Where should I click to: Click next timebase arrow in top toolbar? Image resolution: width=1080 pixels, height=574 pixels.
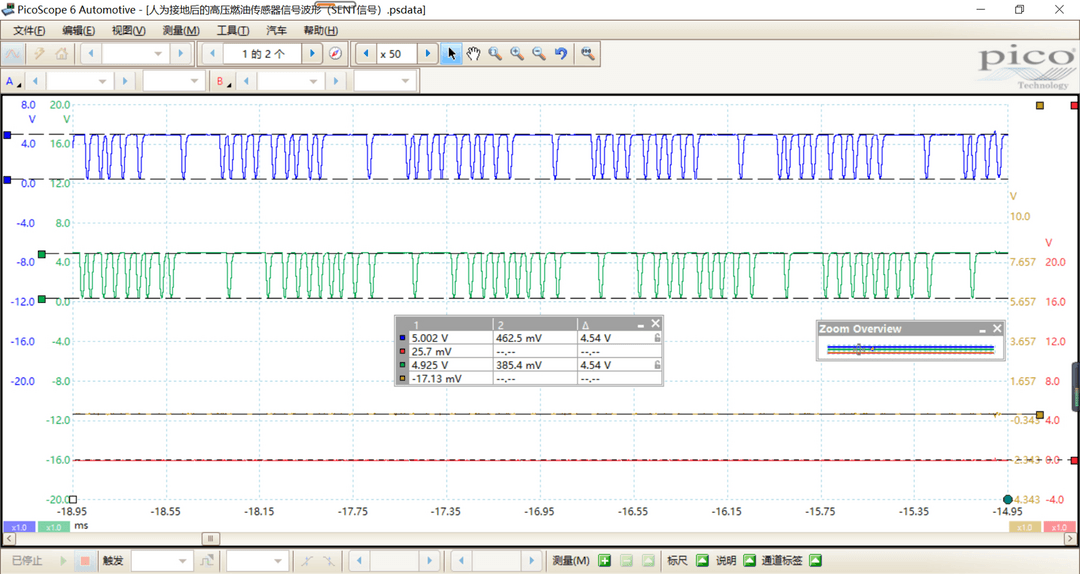click(x=181, y=54)
